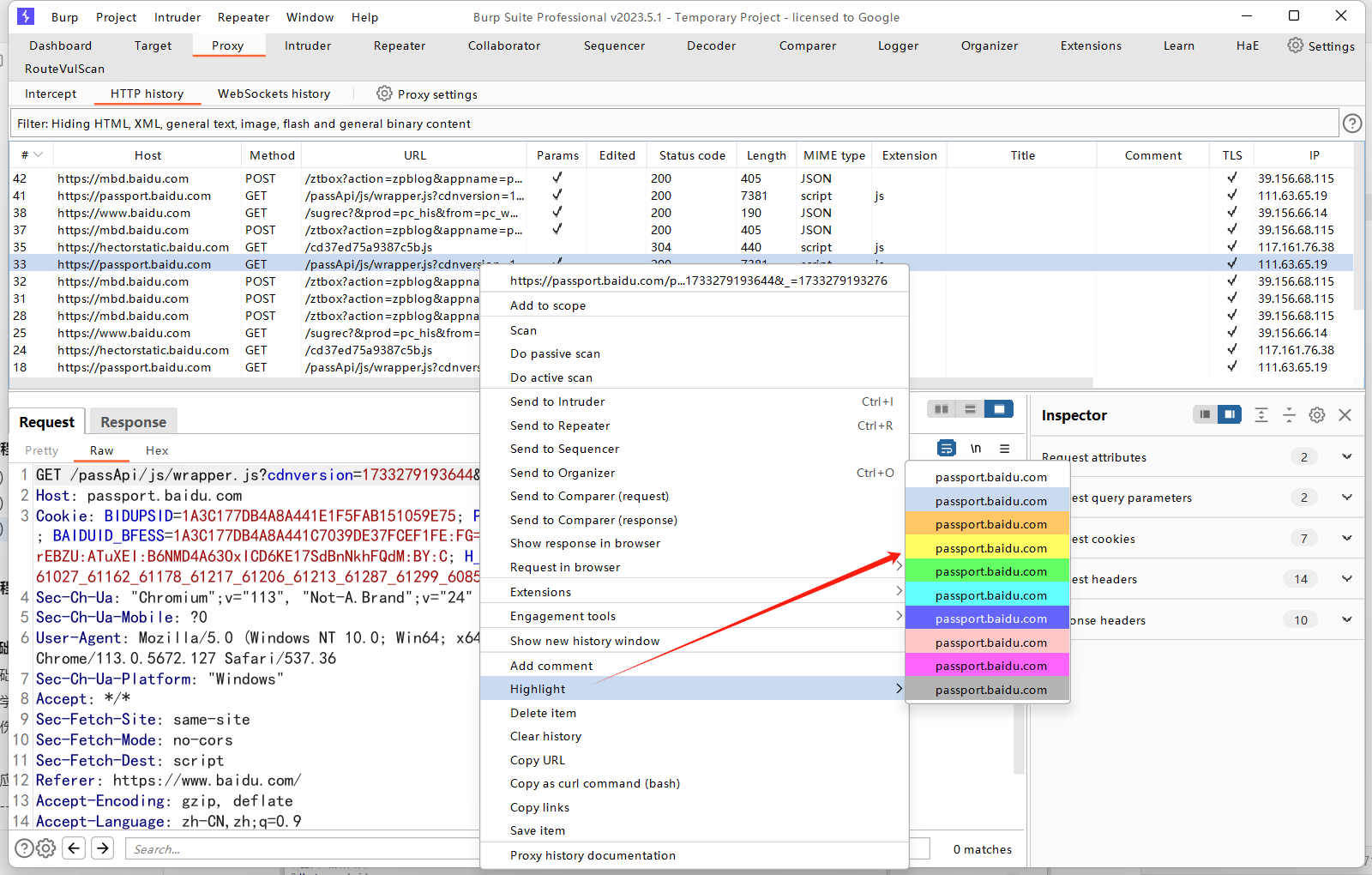Sort history by Status code column
Image resolution: width=1372 pixels, height=875 pixels.
pyautogui.click(x=692, y=155)
